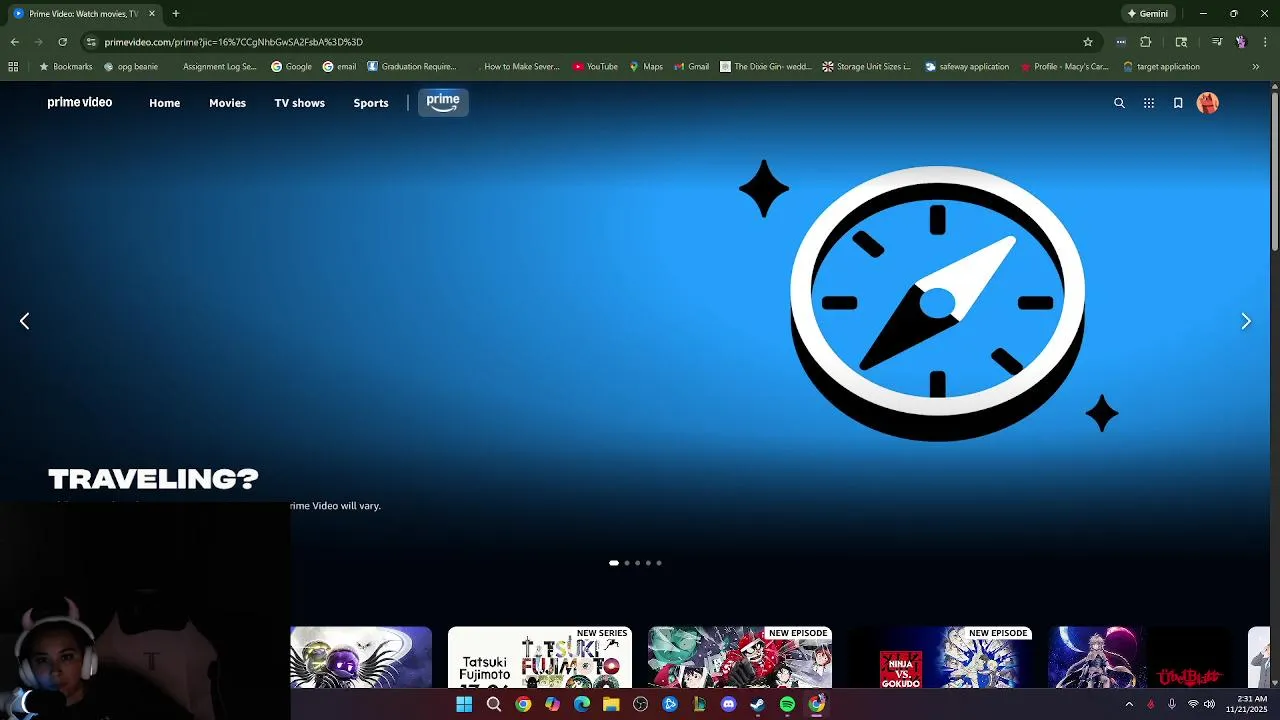Open the Storage Unit Sizes bookmark
This screenshot has height=720, width=1280.
tap(867, 67)
